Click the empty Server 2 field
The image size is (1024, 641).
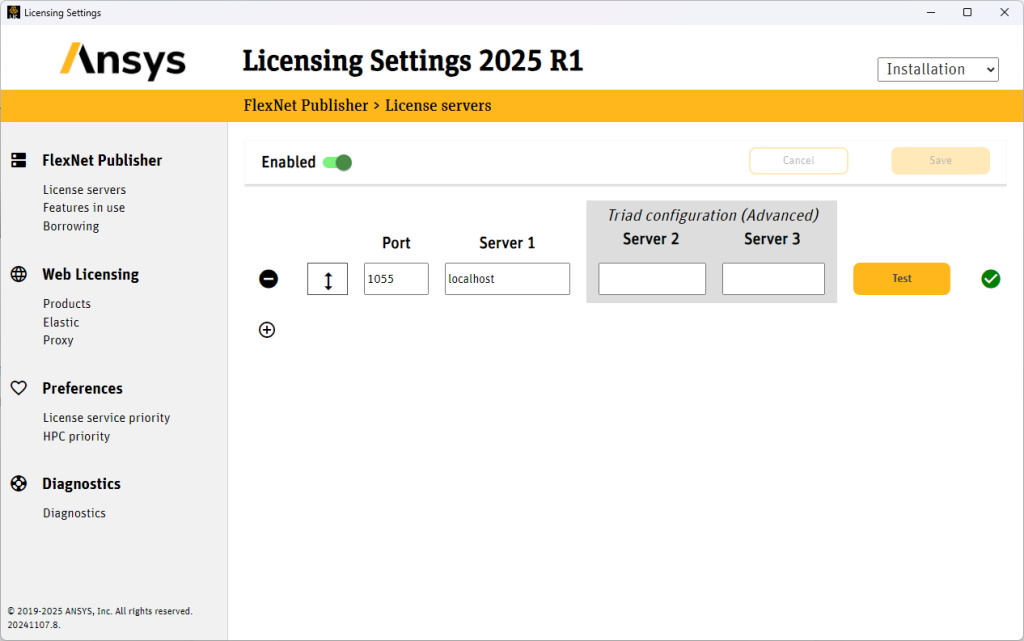(x=651, y=279)
